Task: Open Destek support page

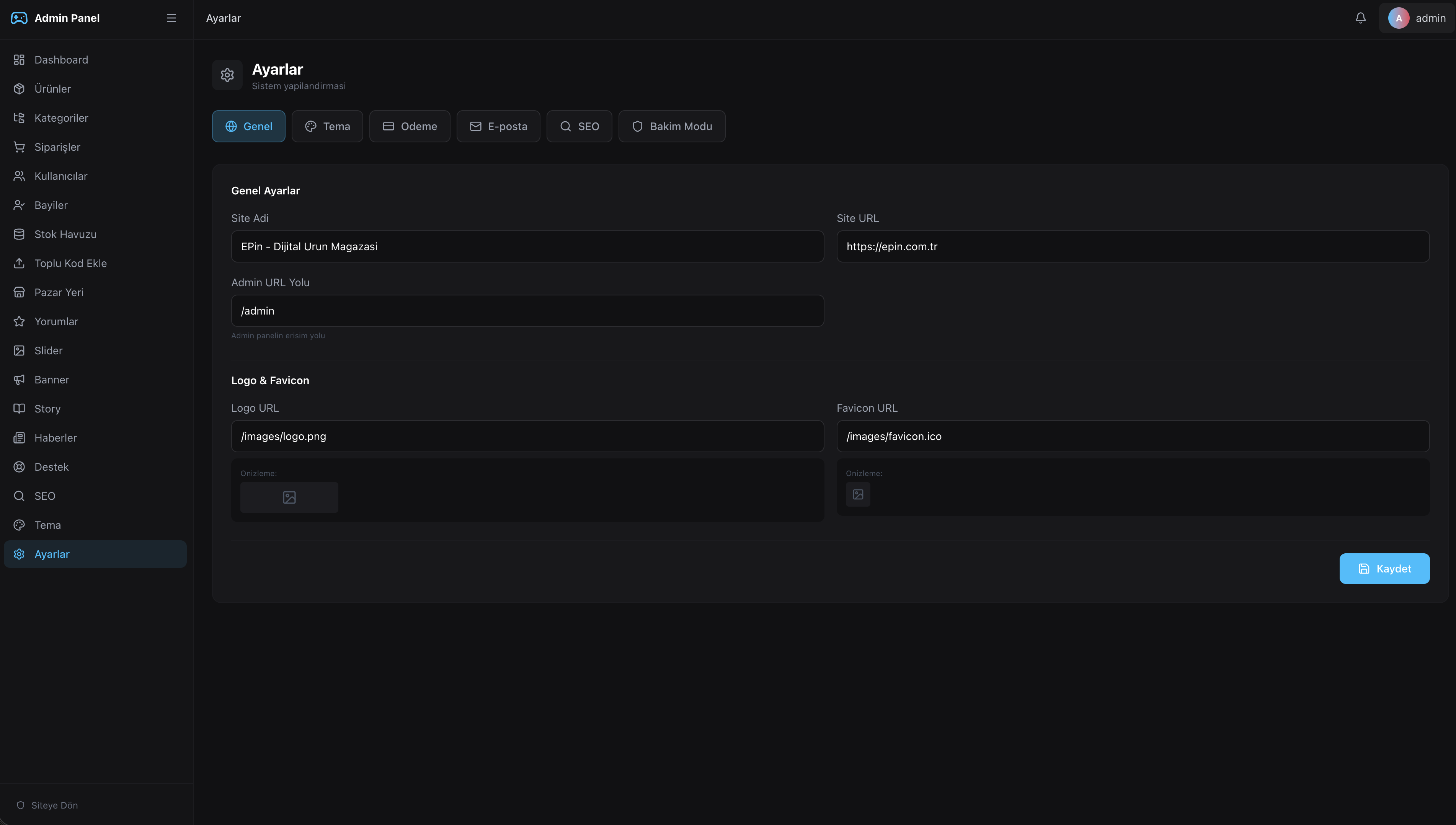Action: pyautogui.click(x=51, y=467)
